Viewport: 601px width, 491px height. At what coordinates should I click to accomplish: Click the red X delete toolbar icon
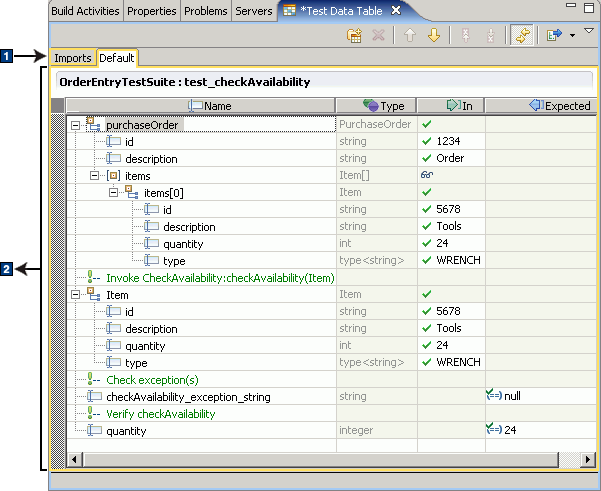pyautogui.click(x=378, y=35)
